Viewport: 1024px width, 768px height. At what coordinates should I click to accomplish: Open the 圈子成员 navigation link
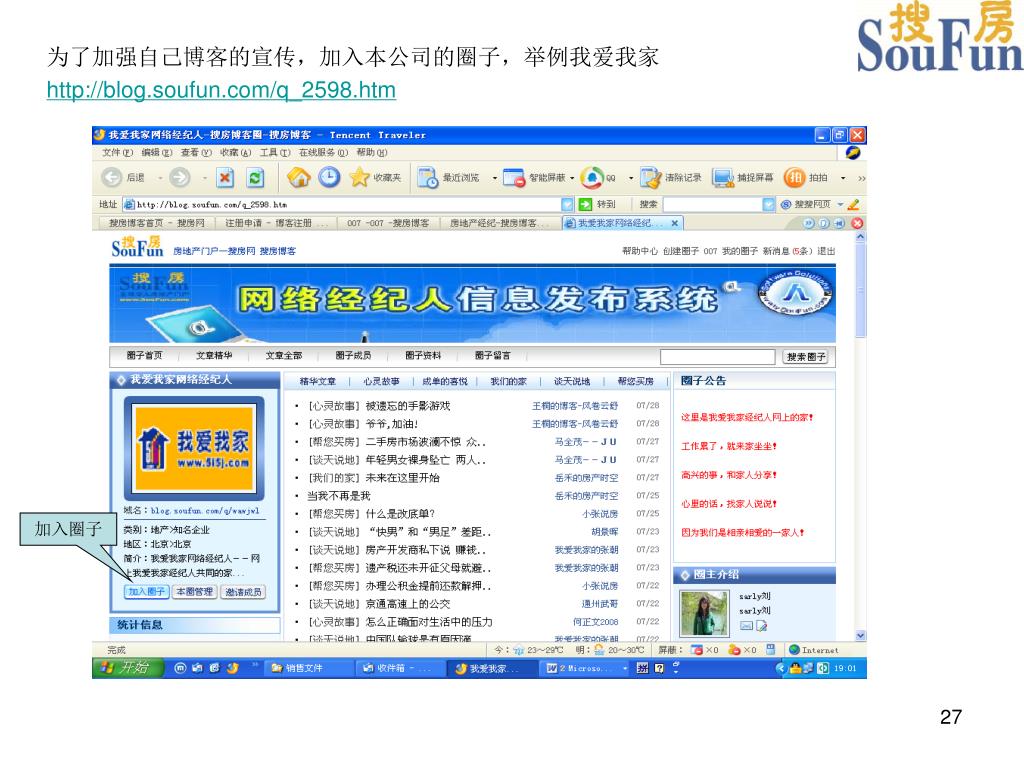tap(353, 355)
